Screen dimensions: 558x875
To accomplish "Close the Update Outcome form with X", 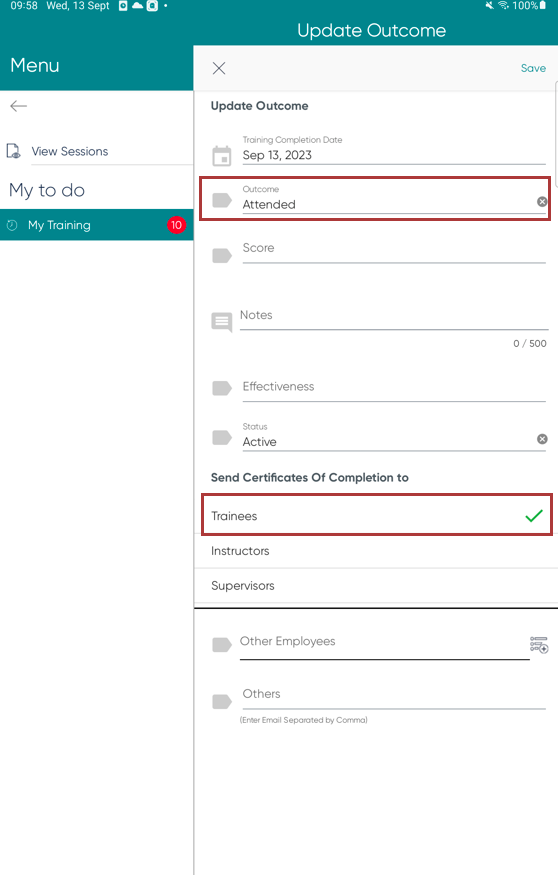I will (219, 68).
